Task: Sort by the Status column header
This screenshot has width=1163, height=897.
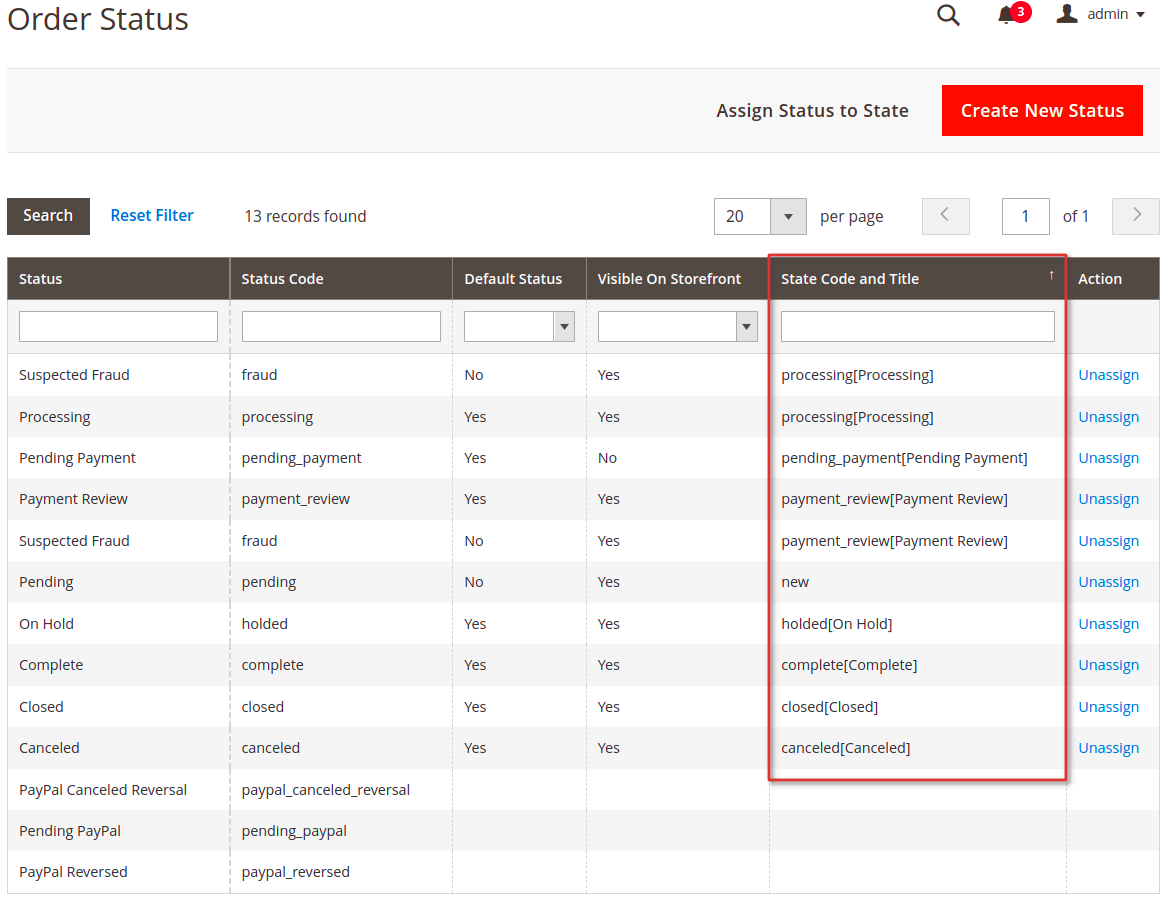Action: [x=119, y=279]
